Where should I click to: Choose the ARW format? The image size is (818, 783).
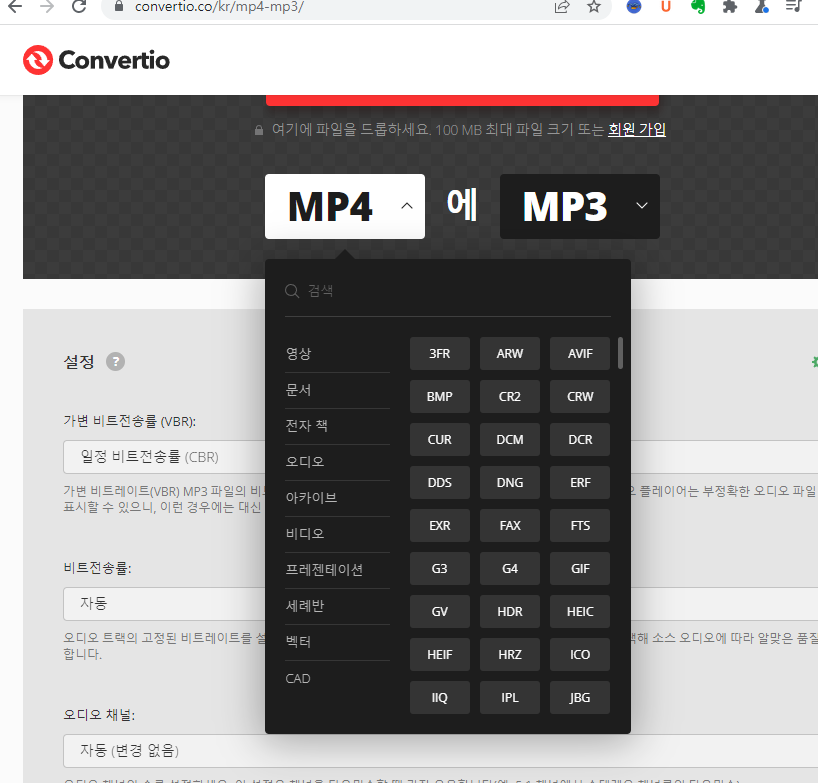[x=510, y=354]
